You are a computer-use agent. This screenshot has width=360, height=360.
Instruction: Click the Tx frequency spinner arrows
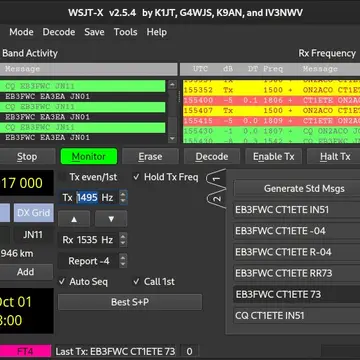(x=123, y=198)
